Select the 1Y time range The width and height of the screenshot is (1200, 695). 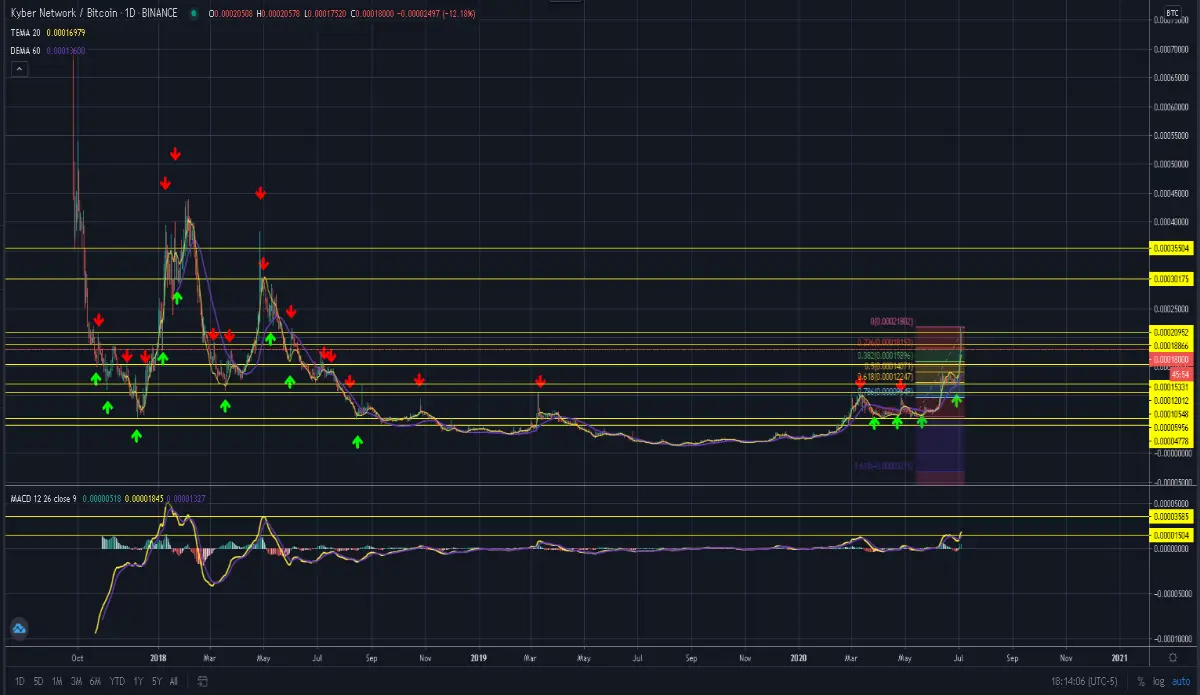click(138, 682)
